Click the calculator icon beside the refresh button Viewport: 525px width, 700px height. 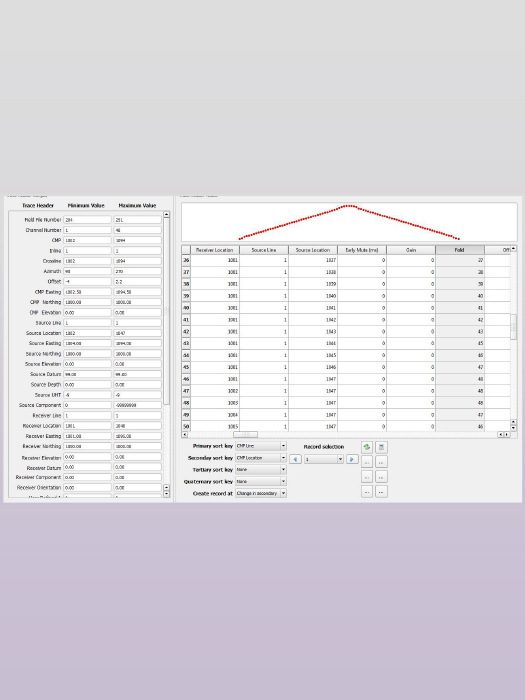pyautogui.click(x=381, y=446)
